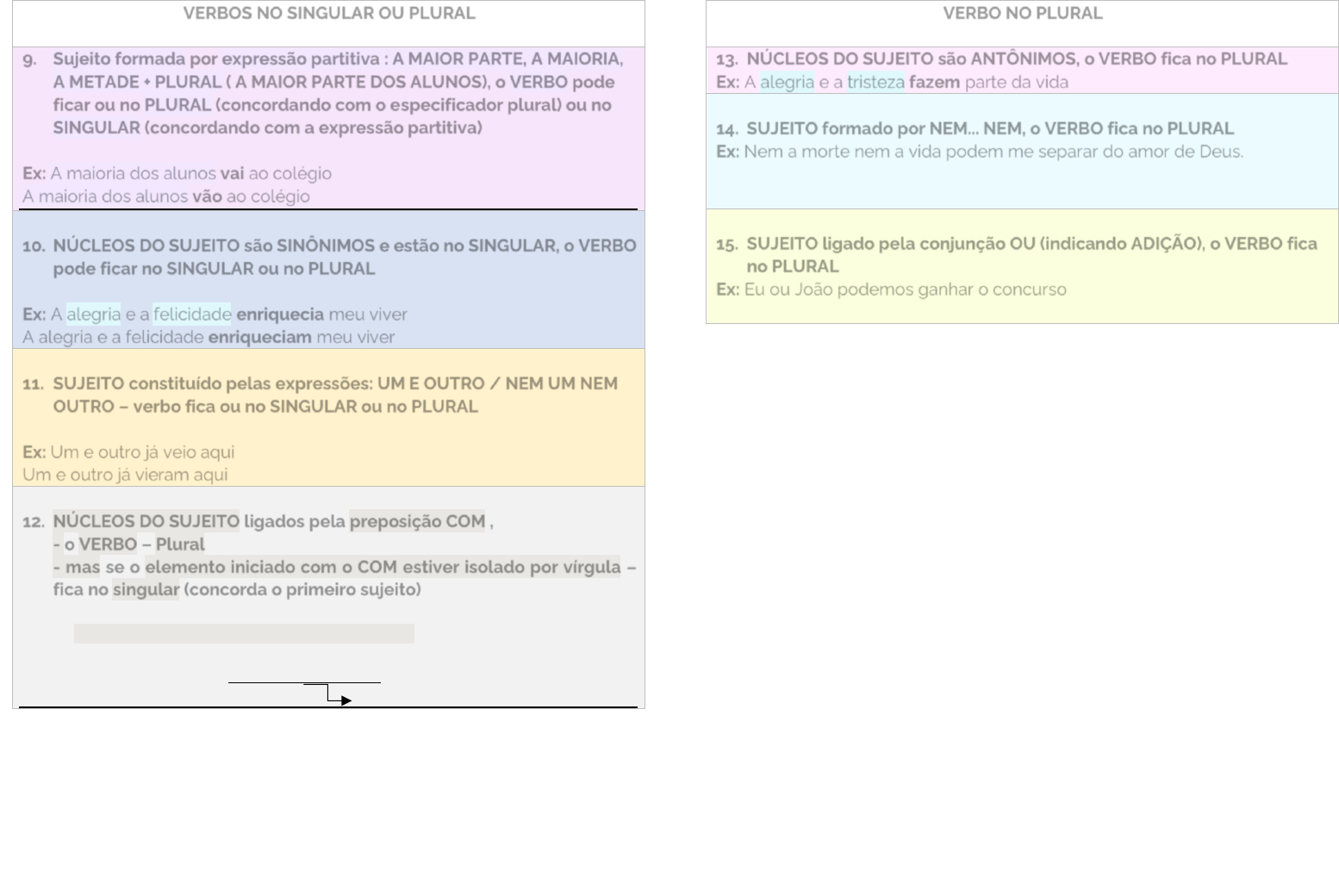Viewport: 1339px width, 896px height.
Task: Click highlighted 'felicidade' in rule 10 example
Action: [192, 314]
